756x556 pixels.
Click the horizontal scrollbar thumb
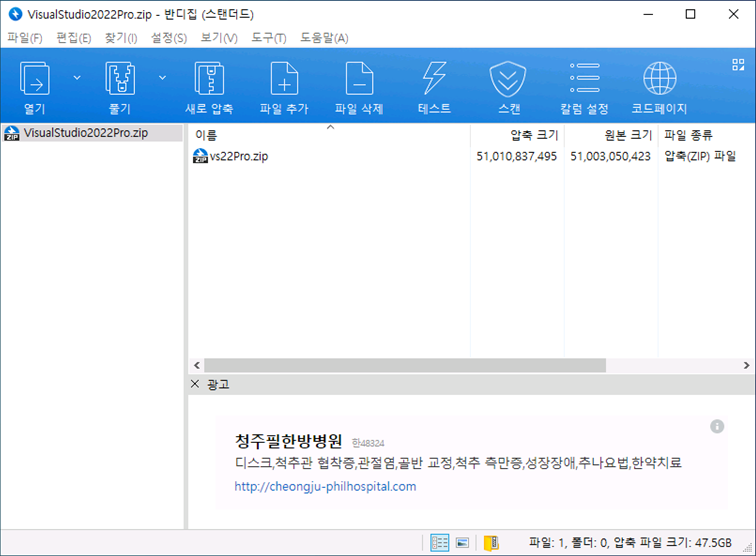tap(405, 365)
